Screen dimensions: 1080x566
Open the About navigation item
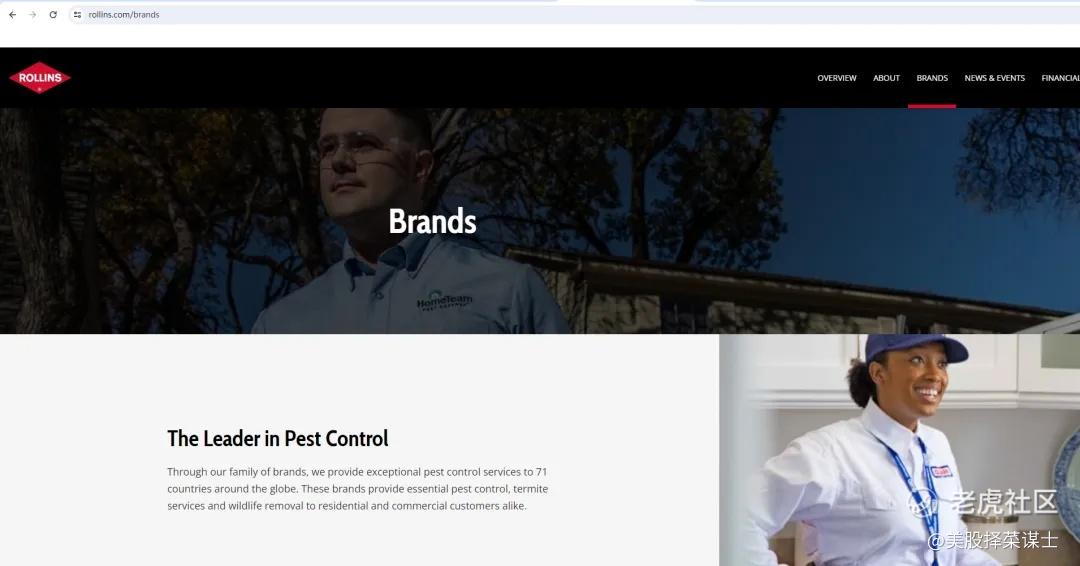pos(886,78)
